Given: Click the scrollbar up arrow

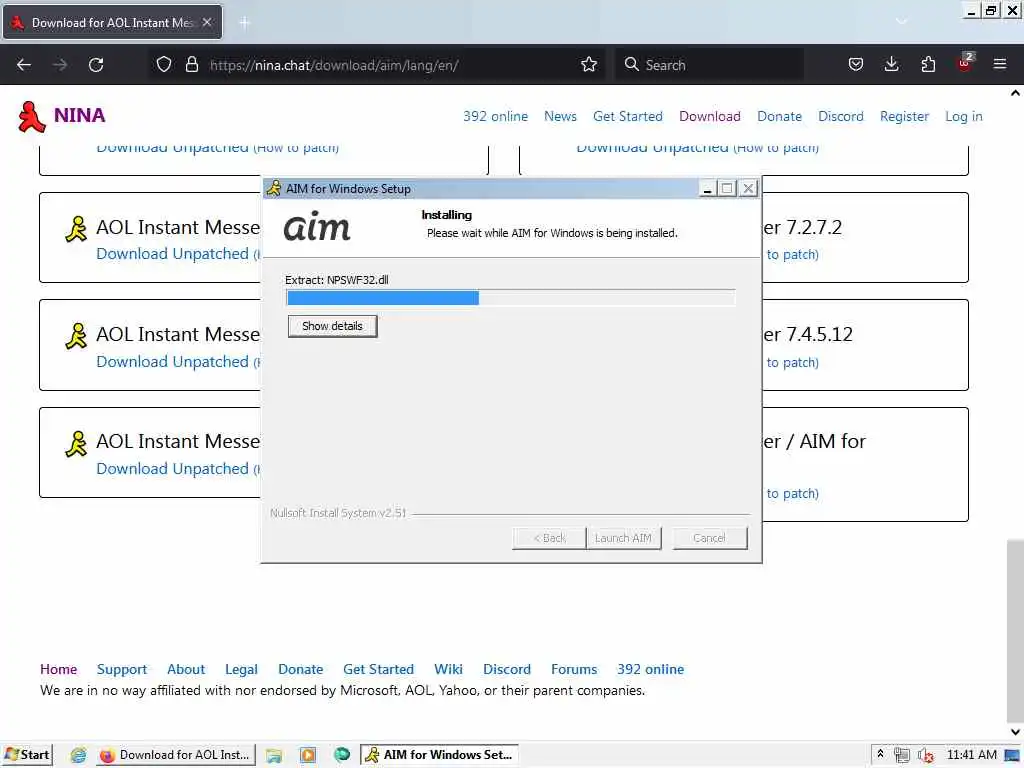Looking at the screenshot, I should (1015, 93).
